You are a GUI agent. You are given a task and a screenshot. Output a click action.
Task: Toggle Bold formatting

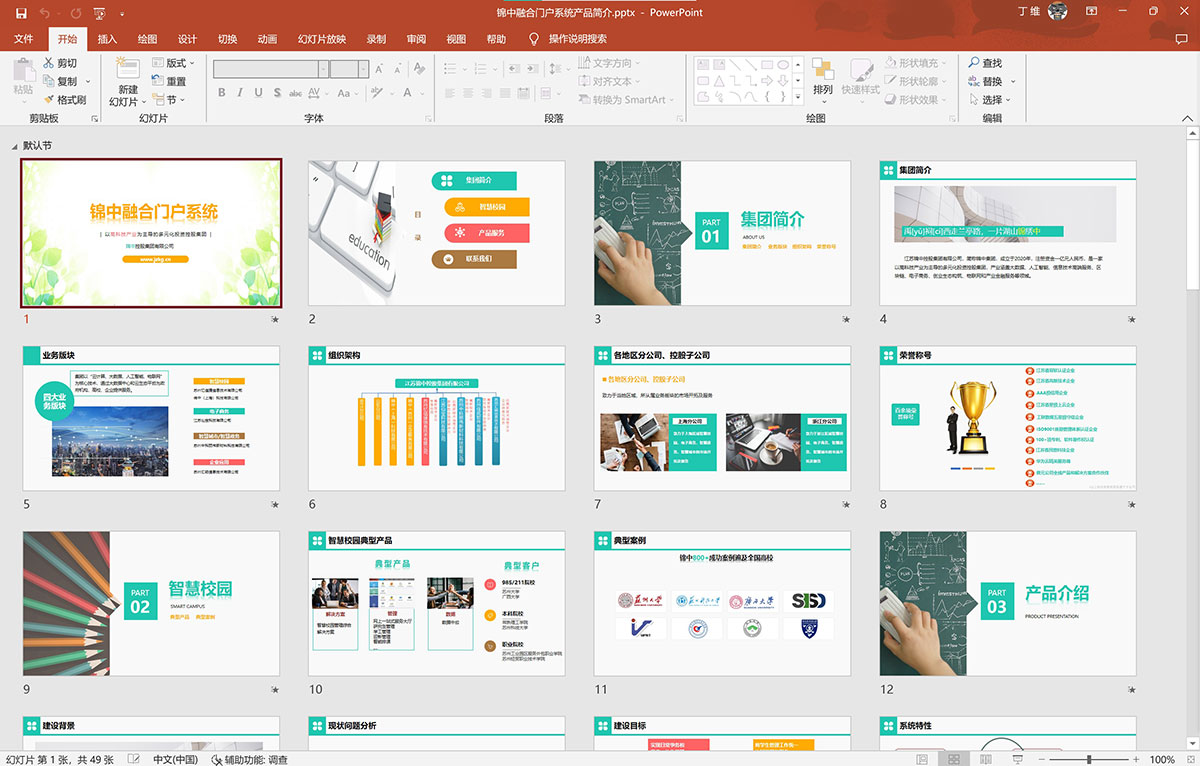tap(222, 93)
